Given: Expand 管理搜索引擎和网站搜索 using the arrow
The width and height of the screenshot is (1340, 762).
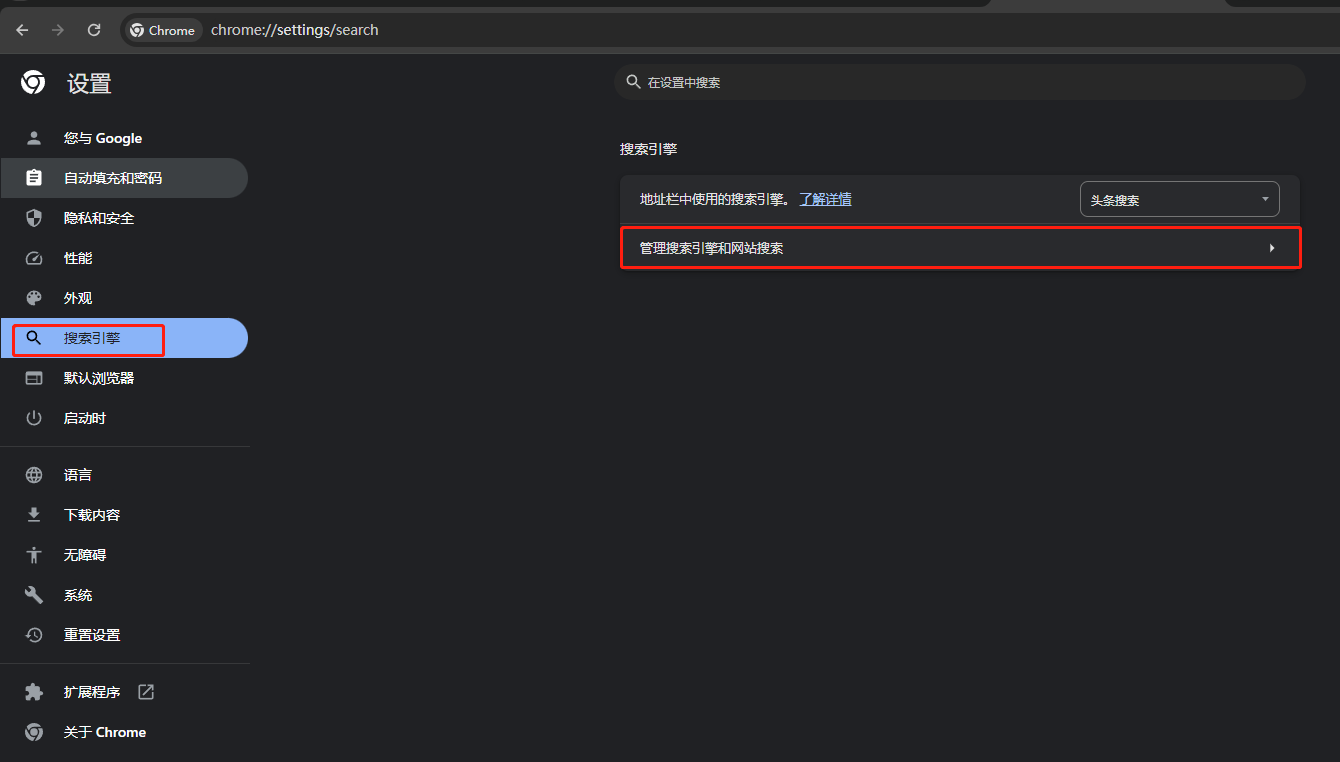Looking at the screenshot, I should (x=1271, y=248).
